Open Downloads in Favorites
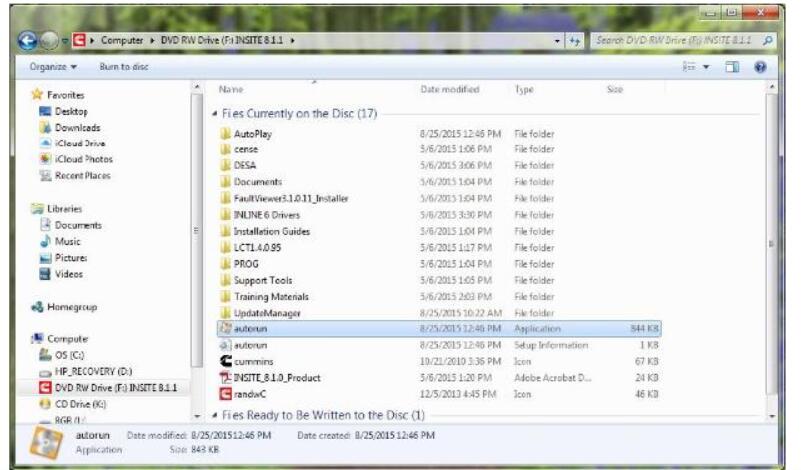The image size is (801, 470). coord(78,128)
